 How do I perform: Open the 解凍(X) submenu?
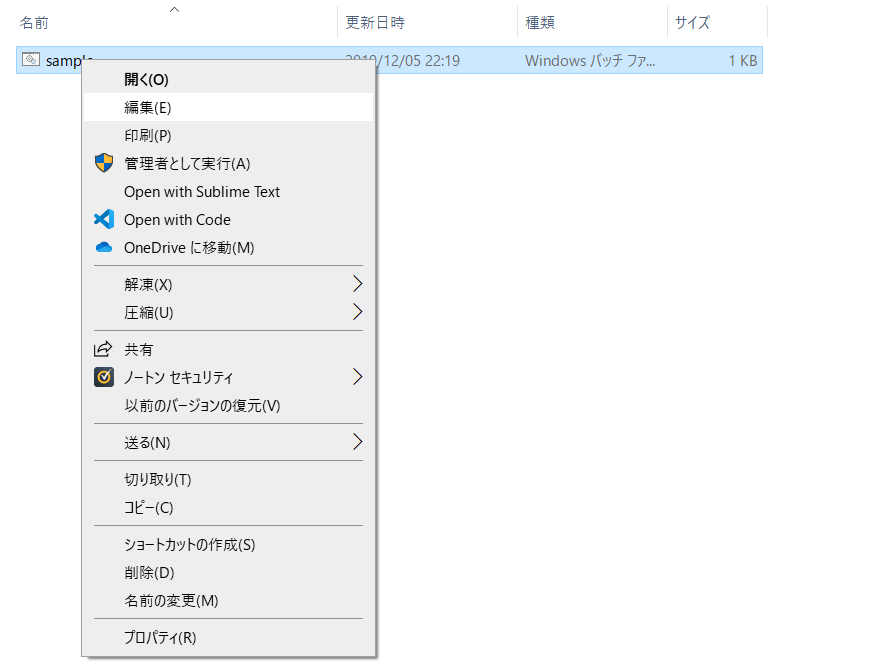click(228, 284)
